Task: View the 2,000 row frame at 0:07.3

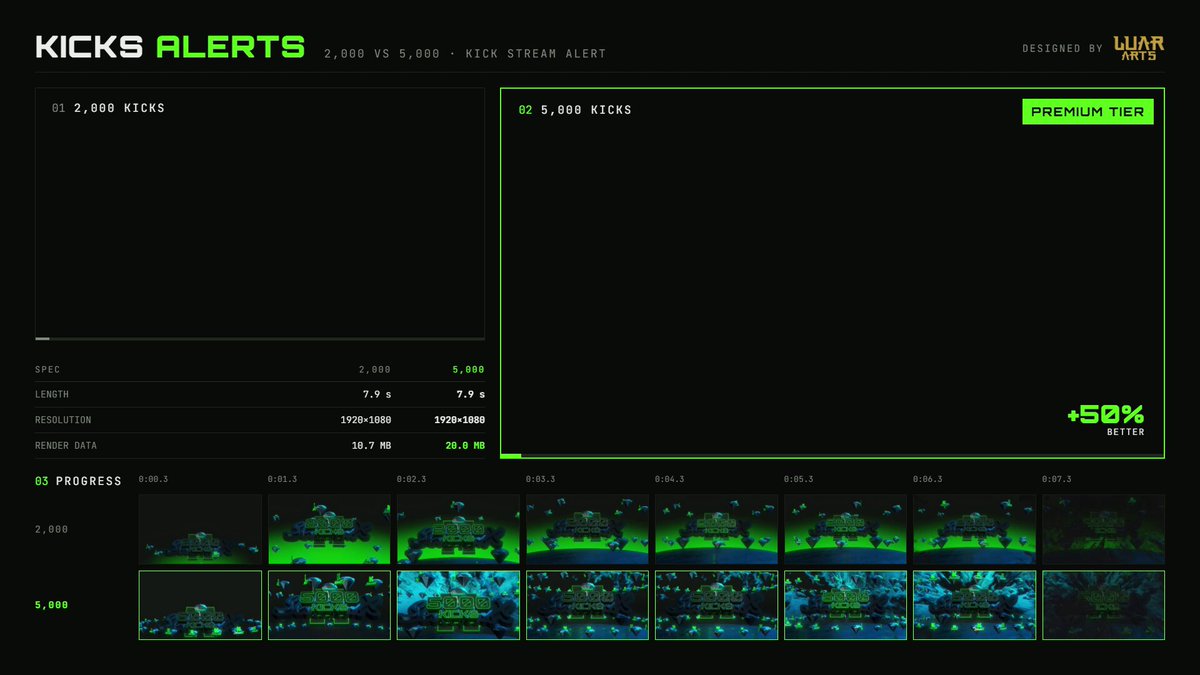Action: point(1103,529)
